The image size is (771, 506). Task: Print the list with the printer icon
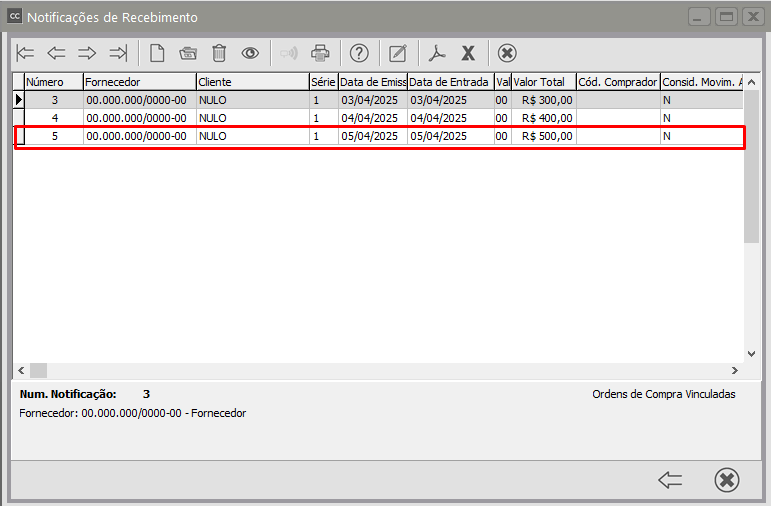[x=320, y=53]
